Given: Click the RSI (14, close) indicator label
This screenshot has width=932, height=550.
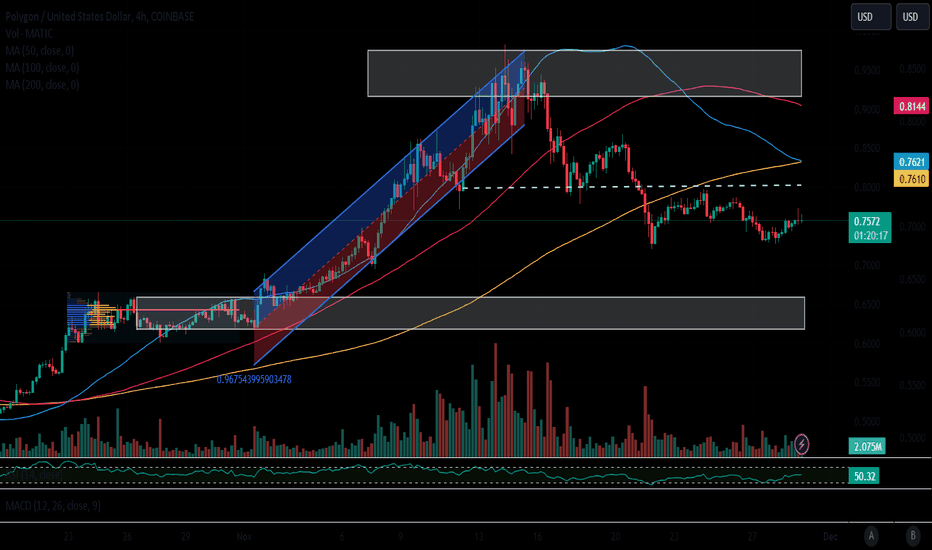Looking at the screenshot, I should (x=33, y=474).
